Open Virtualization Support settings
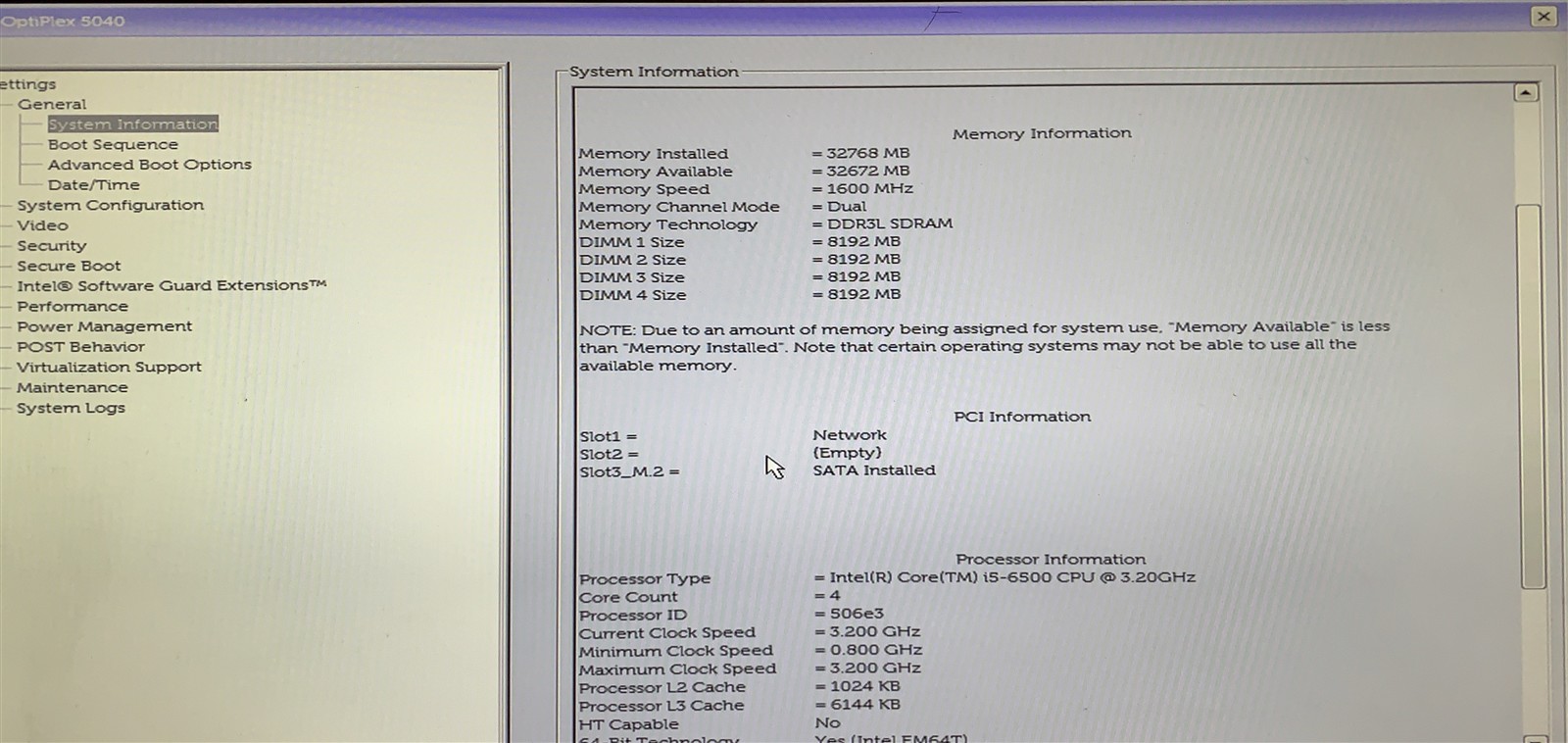The width and height of the screenshot is (1568, 743). (x=109, y=367)
